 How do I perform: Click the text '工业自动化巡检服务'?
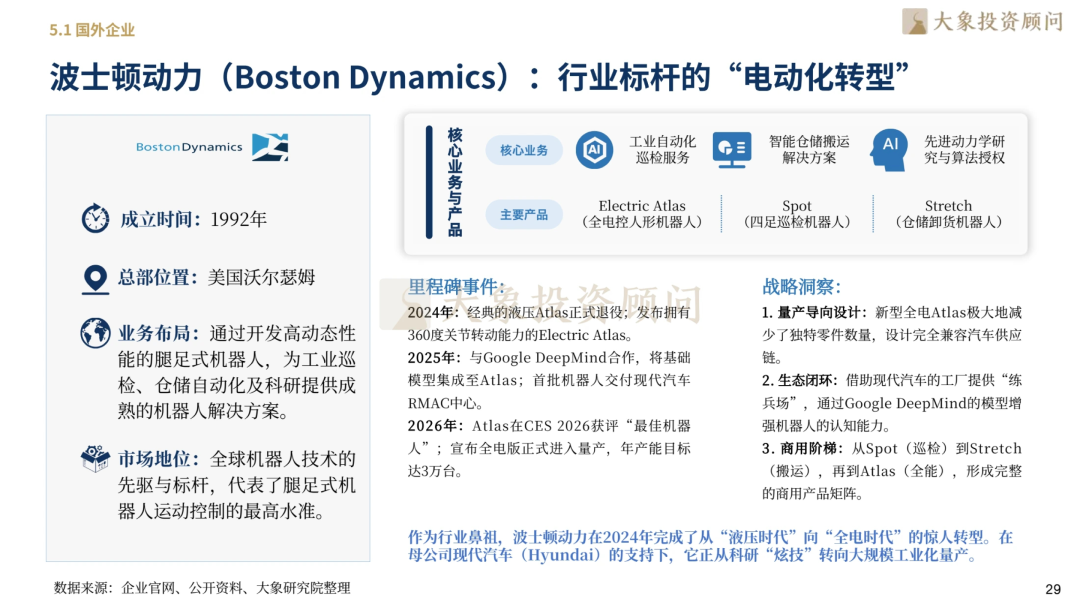[x=663, y=149]
